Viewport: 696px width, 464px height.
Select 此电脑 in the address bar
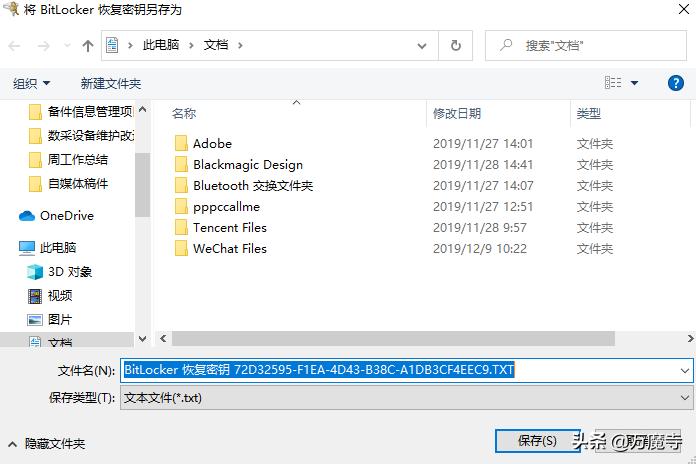click(x=161, y=45)
